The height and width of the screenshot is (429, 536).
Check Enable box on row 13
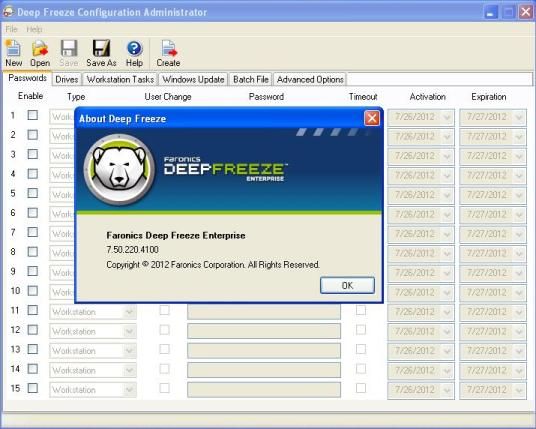(x=33, y=349)
